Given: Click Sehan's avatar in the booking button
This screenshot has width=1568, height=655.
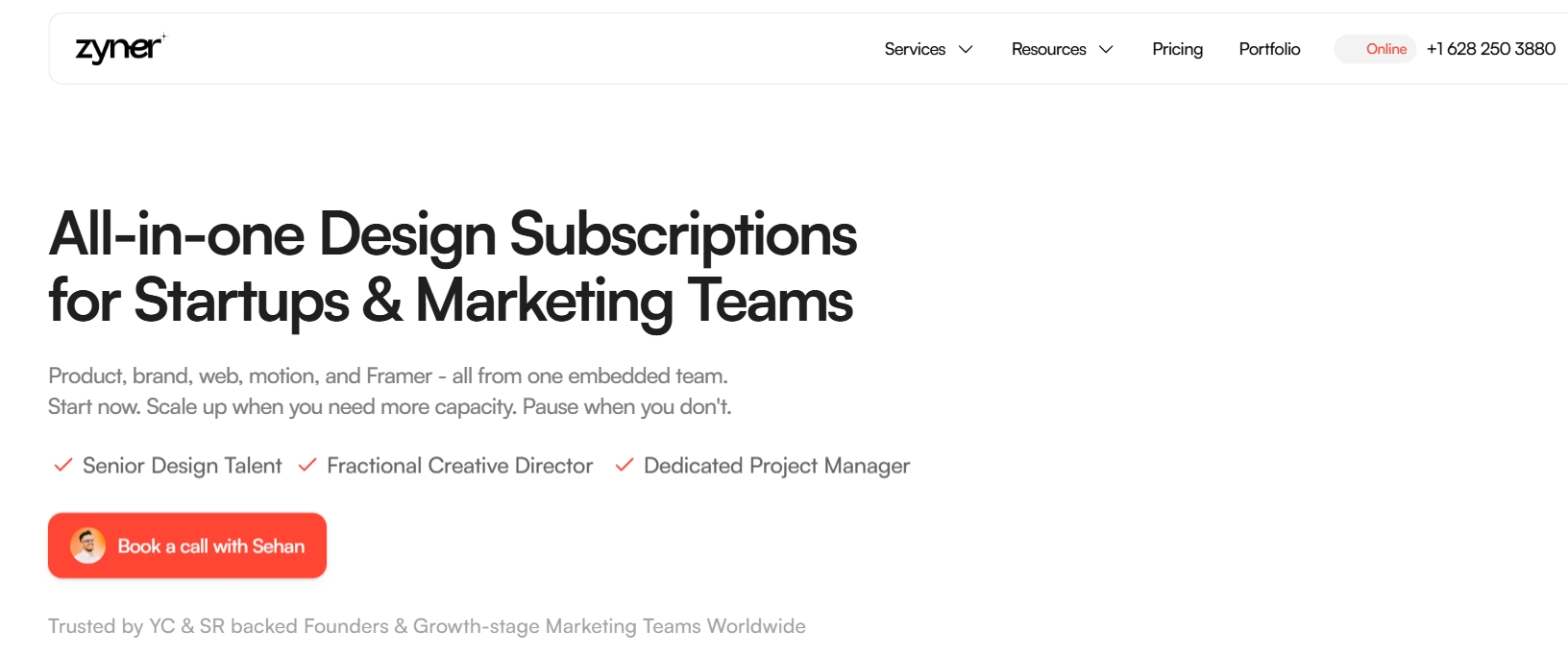Looking at the screenshot, I should pos(87,546).
